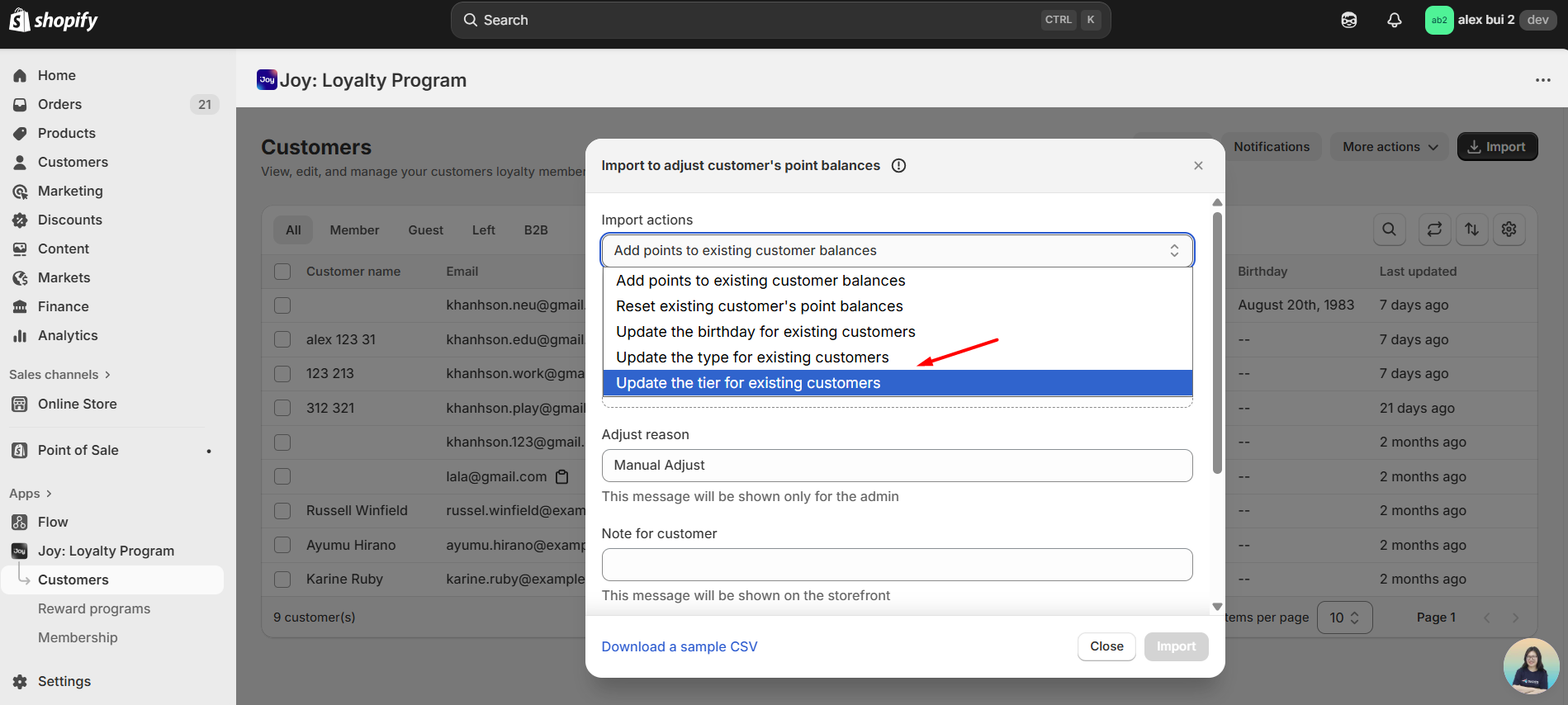Click Download a sample CSV link

pos(679,646)
